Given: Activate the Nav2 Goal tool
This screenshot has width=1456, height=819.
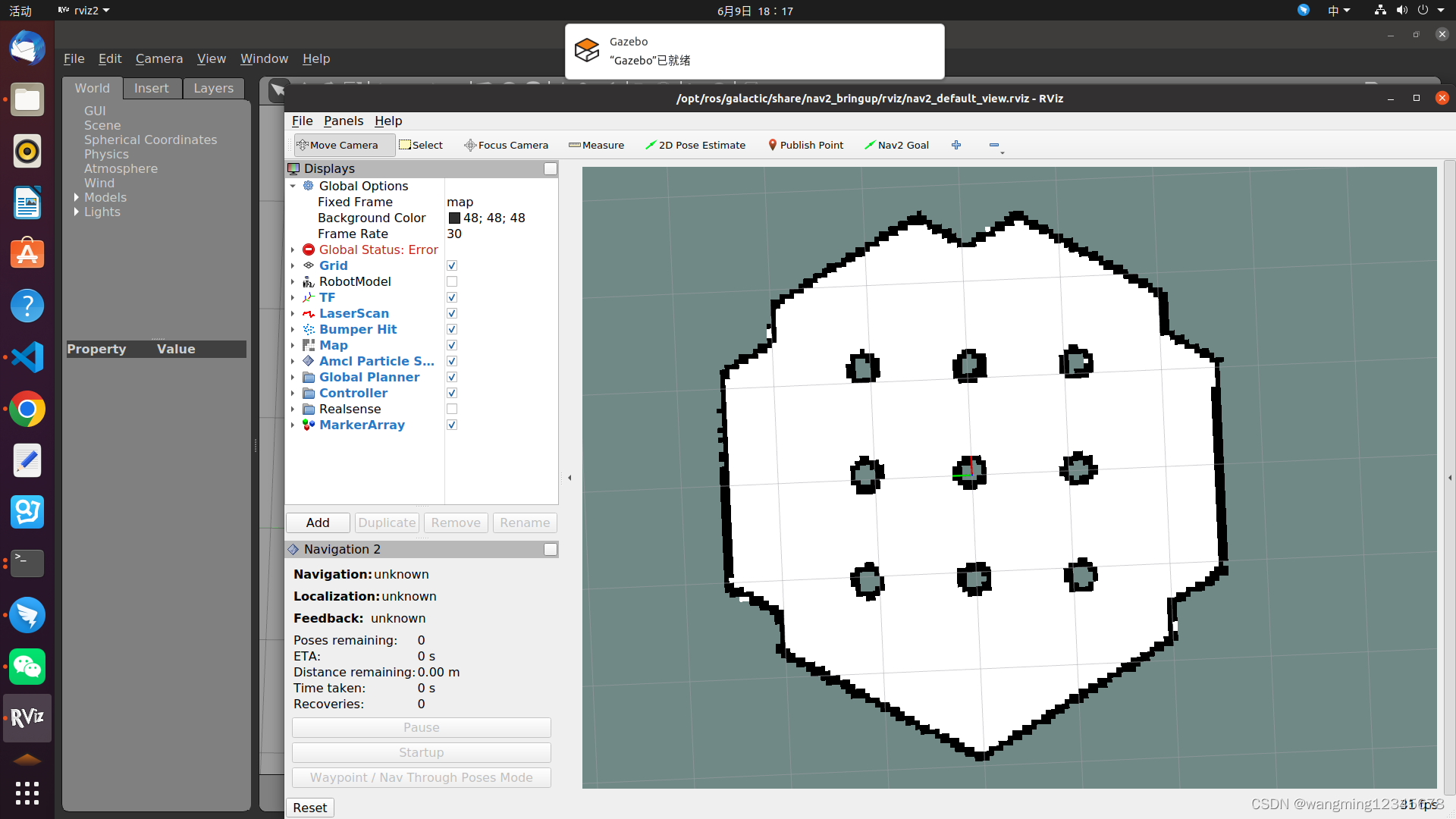Looking at the screenshot, I should tap(897, 145).
